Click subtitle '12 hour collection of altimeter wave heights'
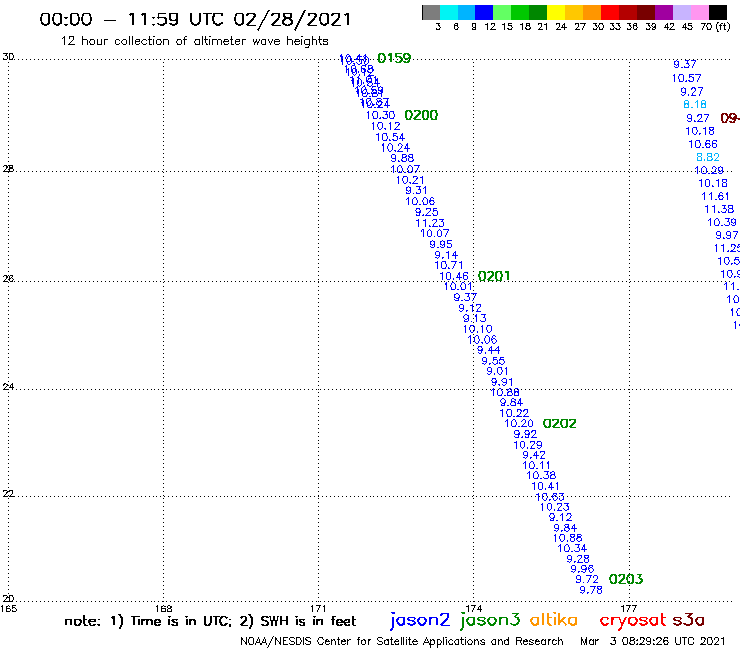Viewport: 740px width, 650px height. point(194,41)
